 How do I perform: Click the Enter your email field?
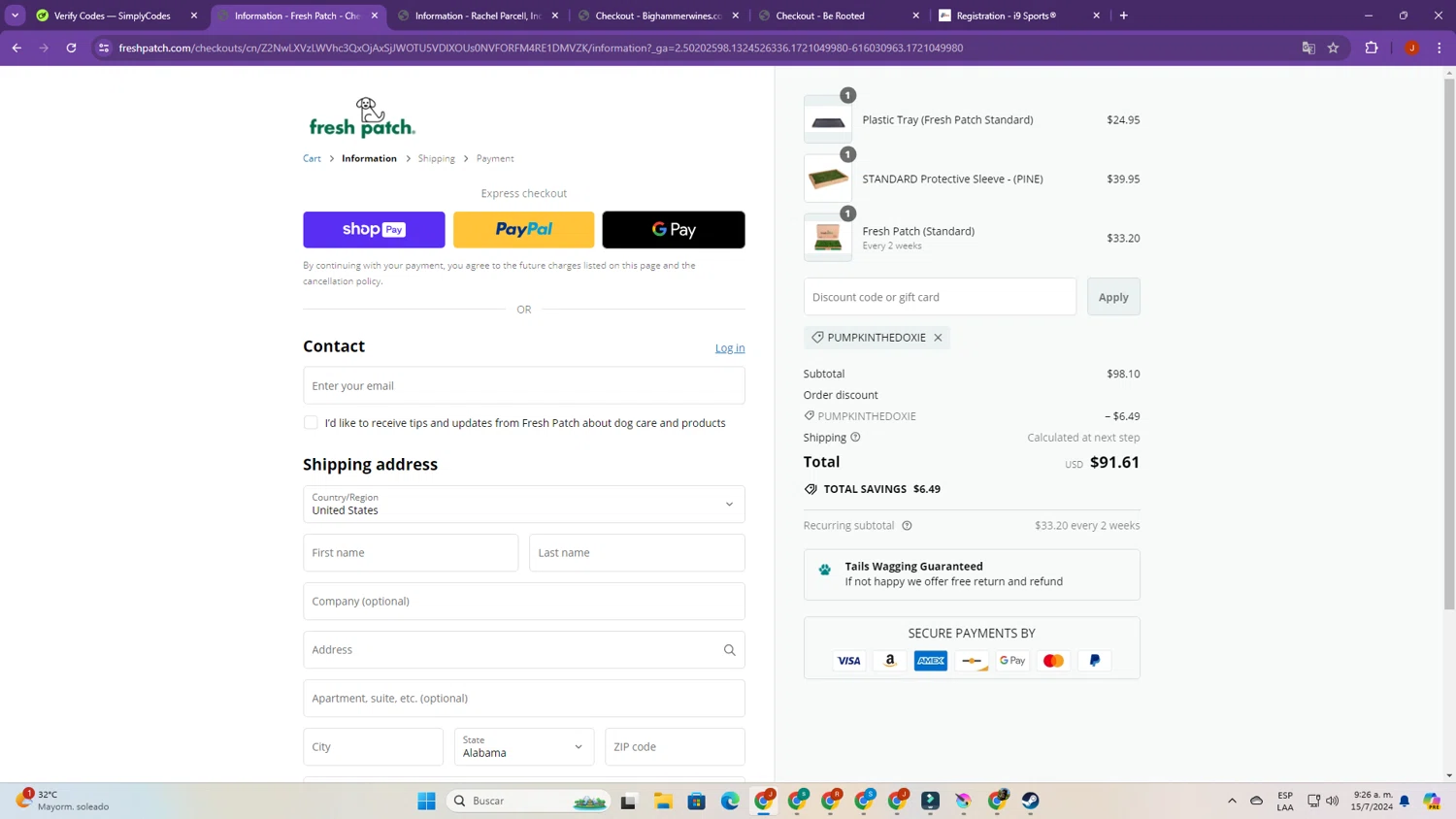point(524,386)
